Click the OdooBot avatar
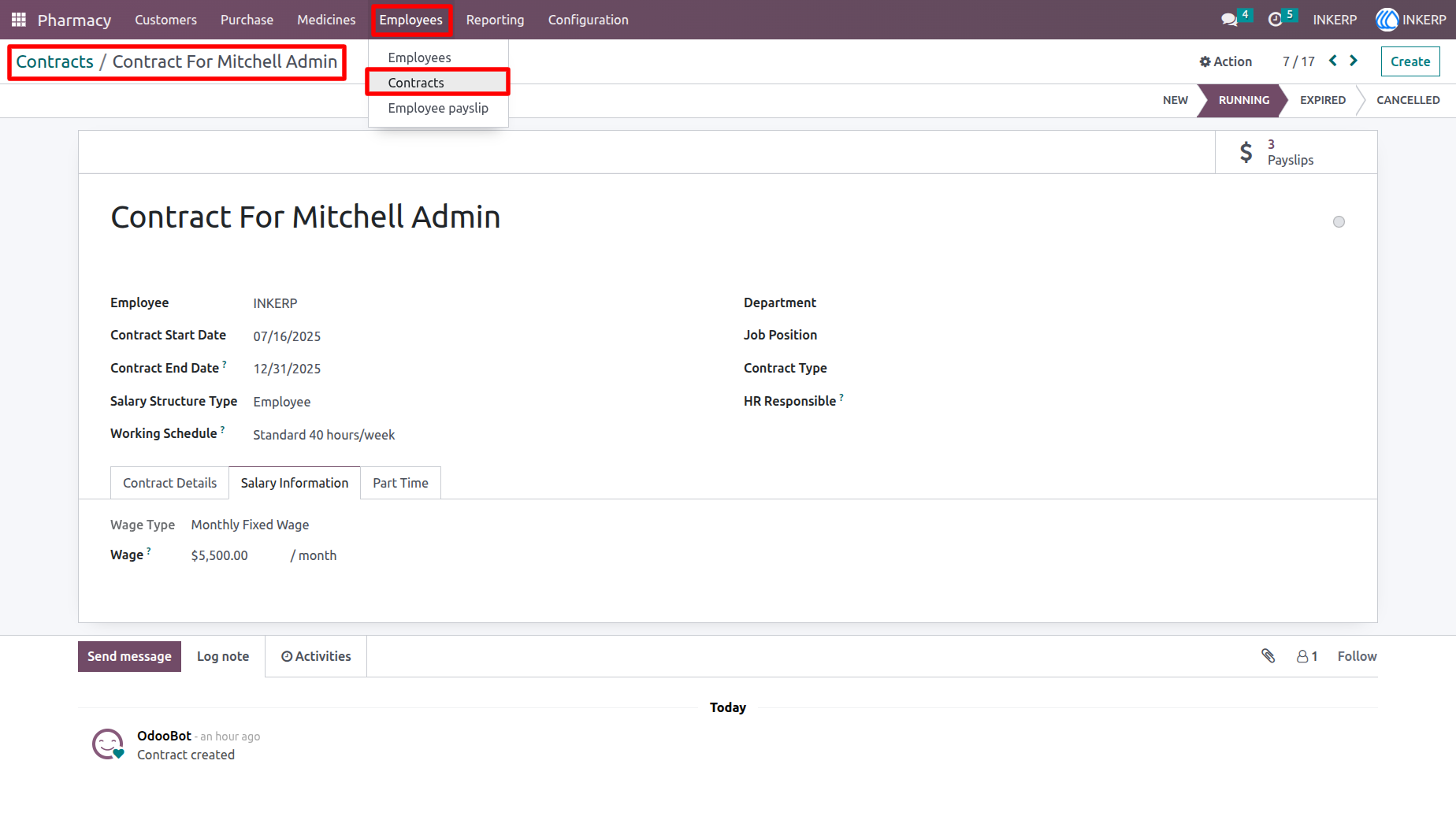The height and width of the screenshot is (820, 1456). (x=108, y=744)
